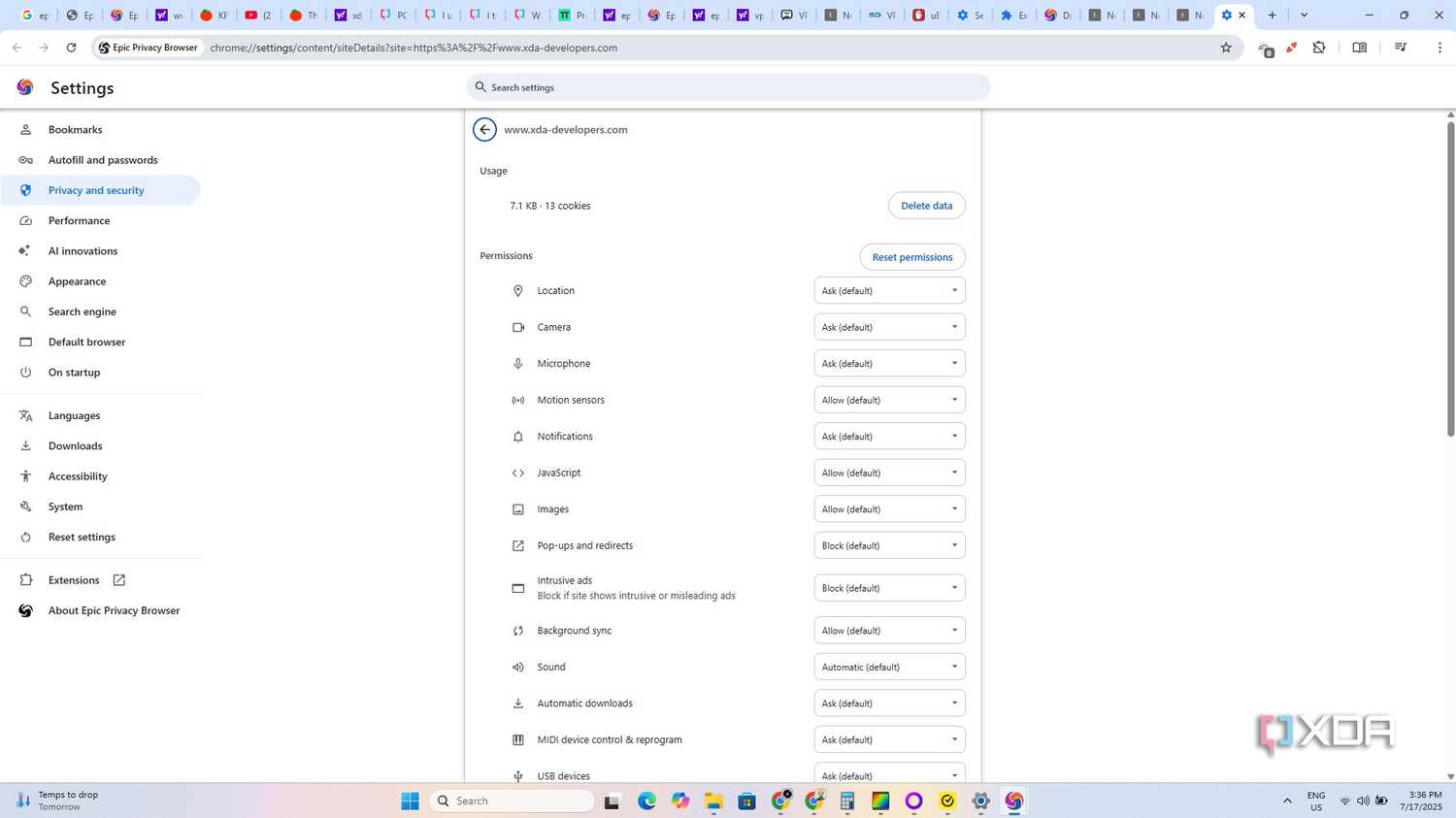Open the Location dropdown

pos(889,291)
